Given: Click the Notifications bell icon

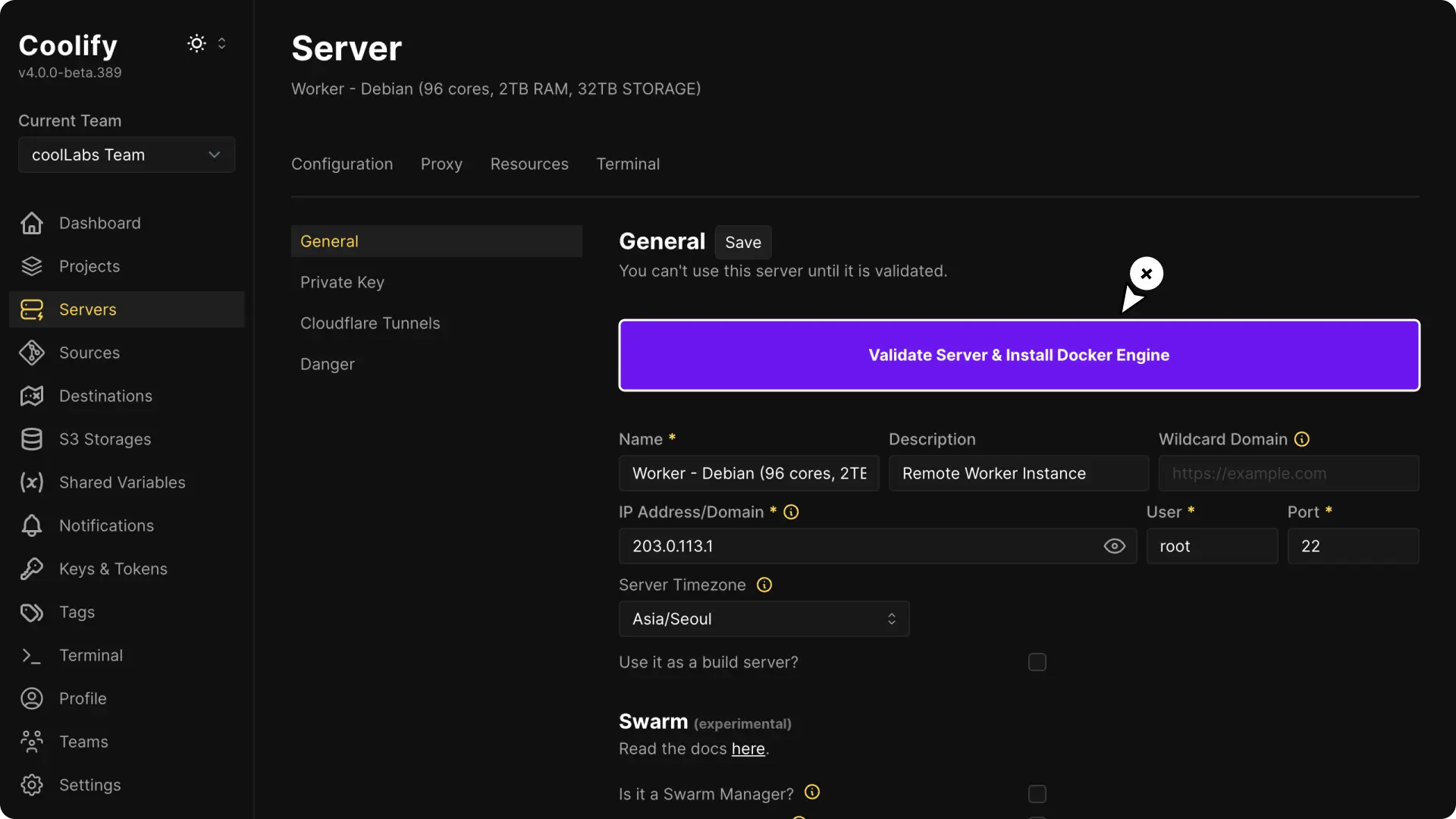Looking at the screenshot, I should (x=32, y=526).
